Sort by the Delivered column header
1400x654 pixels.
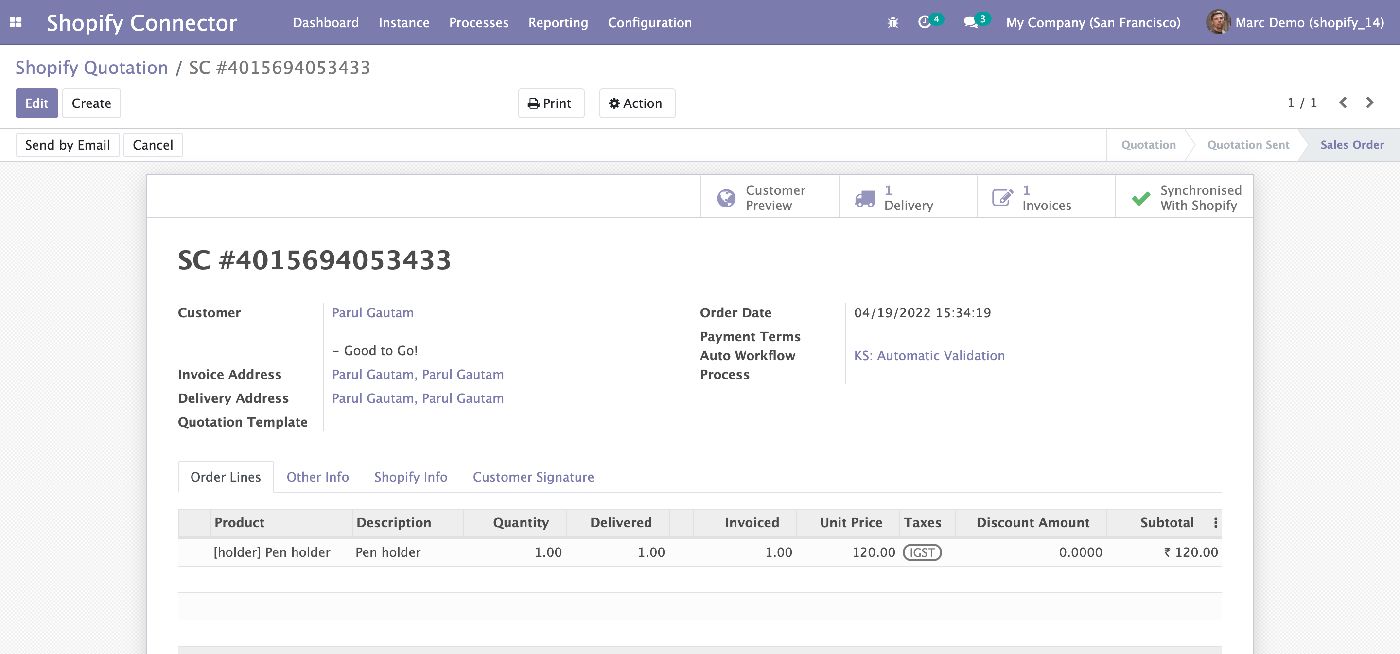[617, 523]
